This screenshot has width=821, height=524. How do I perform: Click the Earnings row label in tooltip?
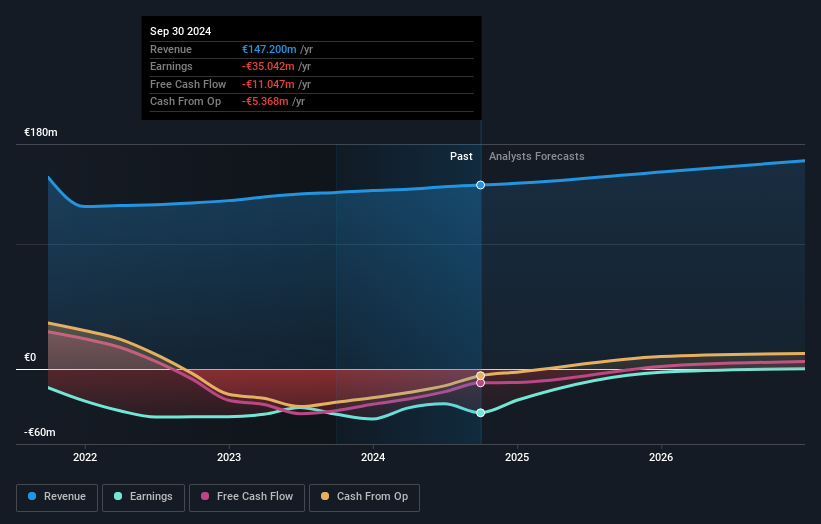click(x=171, y=66)
